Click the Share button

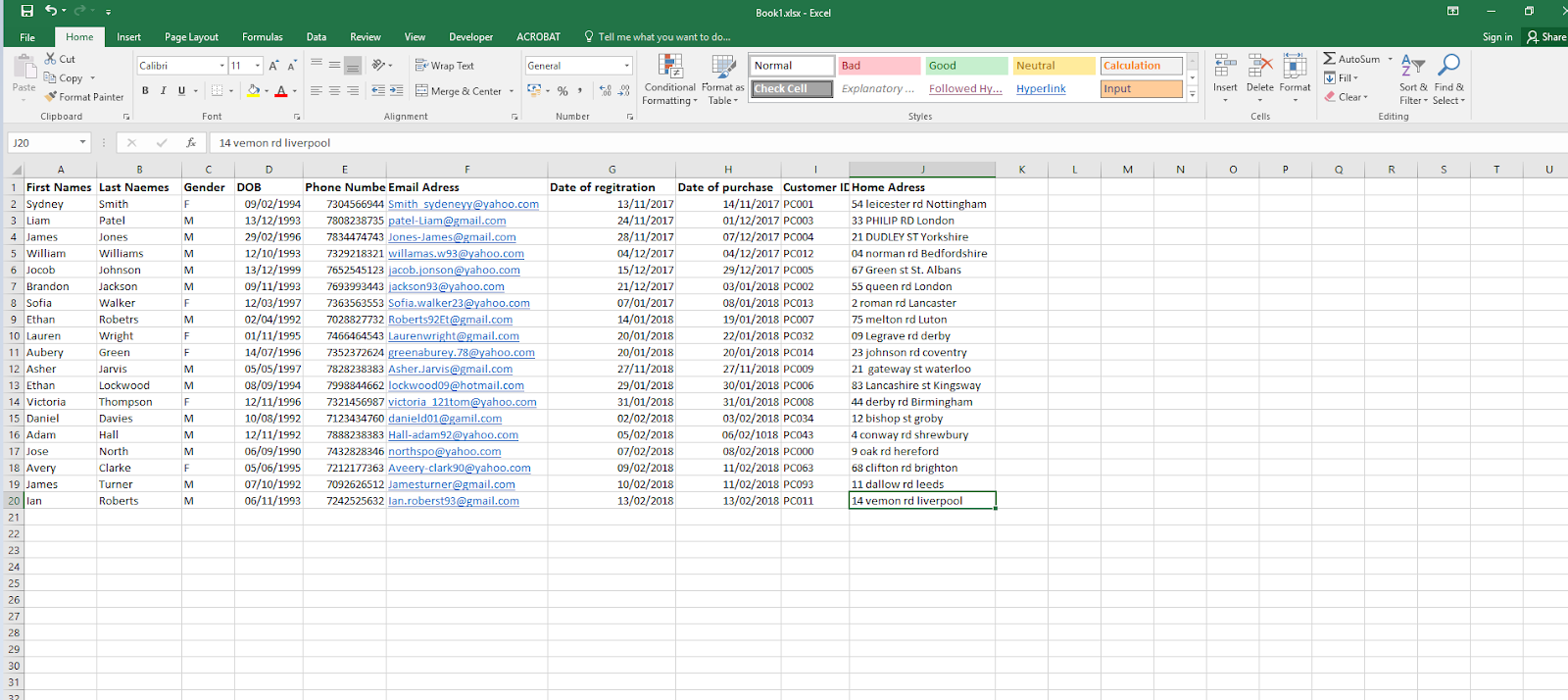click(x=1545, y=37)
